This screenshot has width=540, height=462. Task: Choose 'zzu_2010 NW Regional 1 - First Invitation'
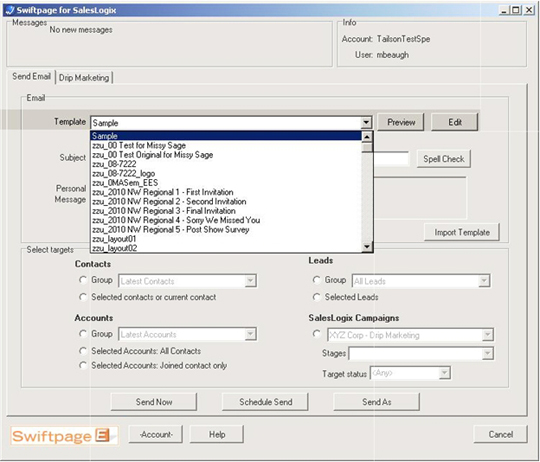[x=226, y=192]
